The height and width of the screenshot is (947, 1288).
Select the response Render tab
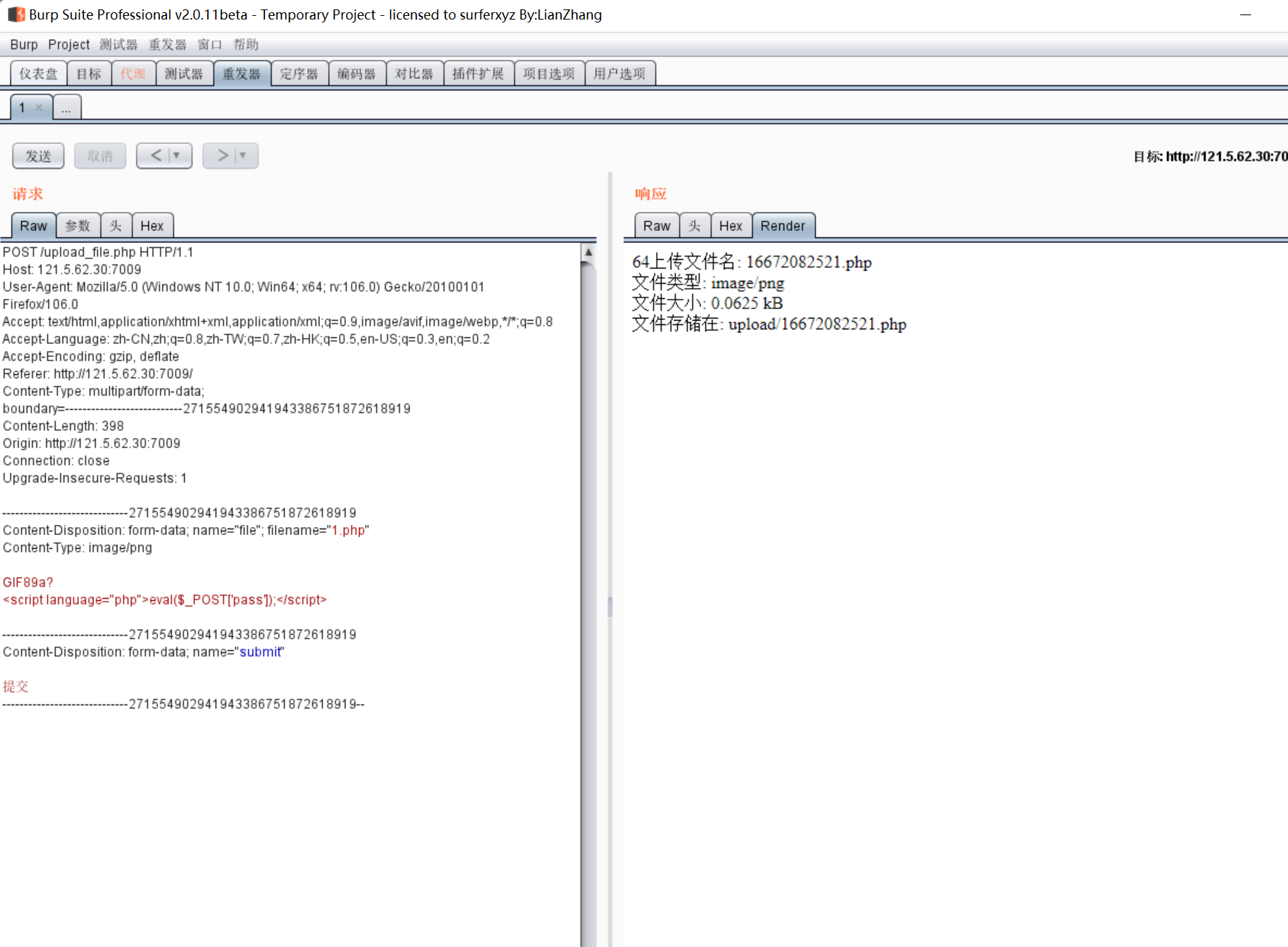pyautogui.click(x=783, y=226)
